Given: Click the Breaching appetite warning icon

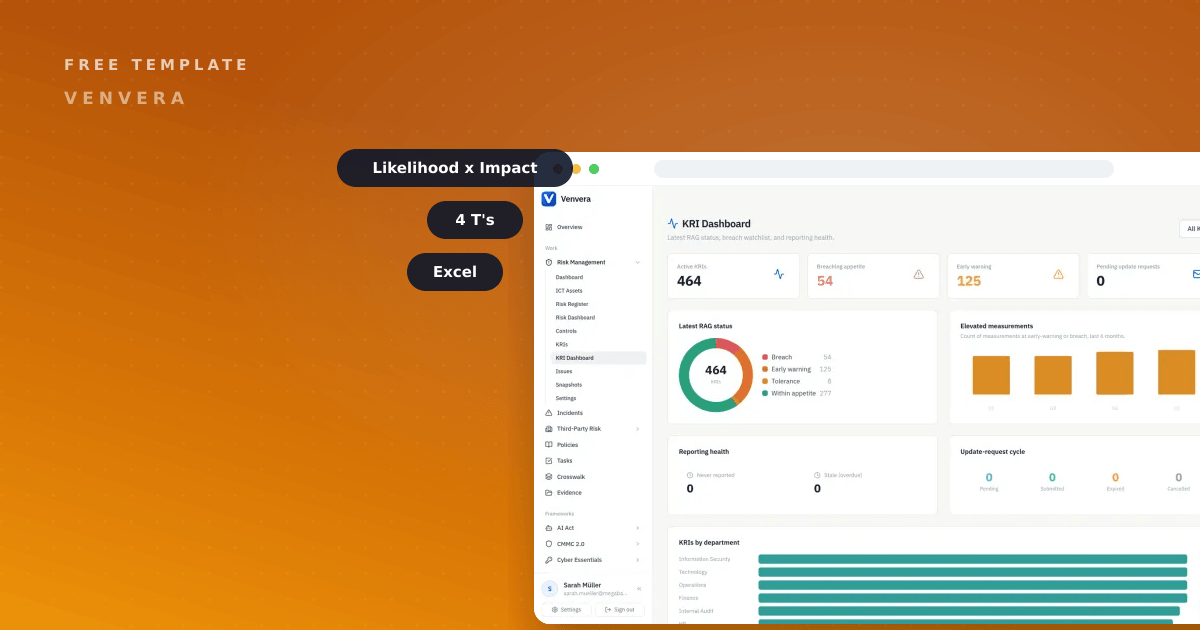Looking at the screenshot, I should click(x=918, y=274).
